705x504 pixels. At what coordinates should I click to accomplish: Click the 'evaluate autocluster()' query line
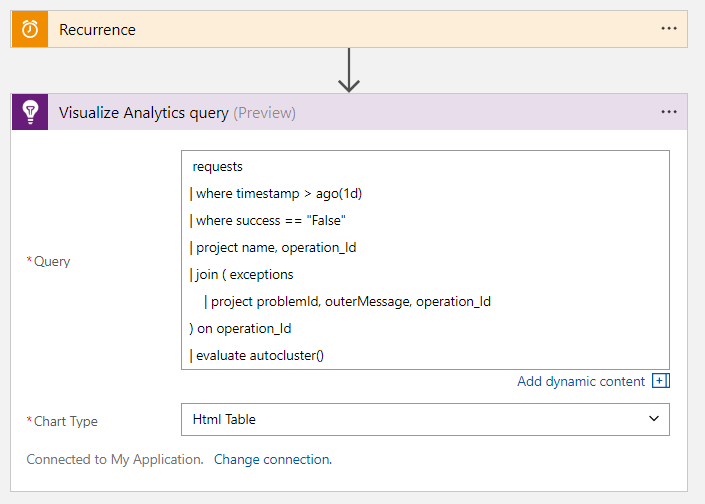[256, 355]
